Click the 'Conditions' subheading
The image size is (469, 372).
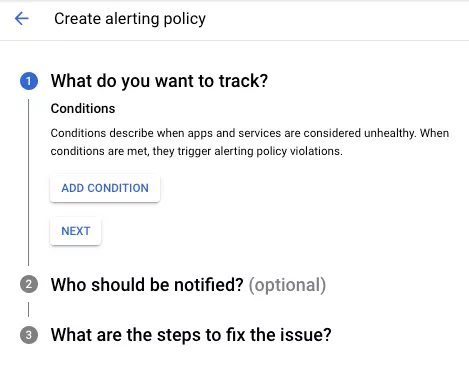click(83, 109)
